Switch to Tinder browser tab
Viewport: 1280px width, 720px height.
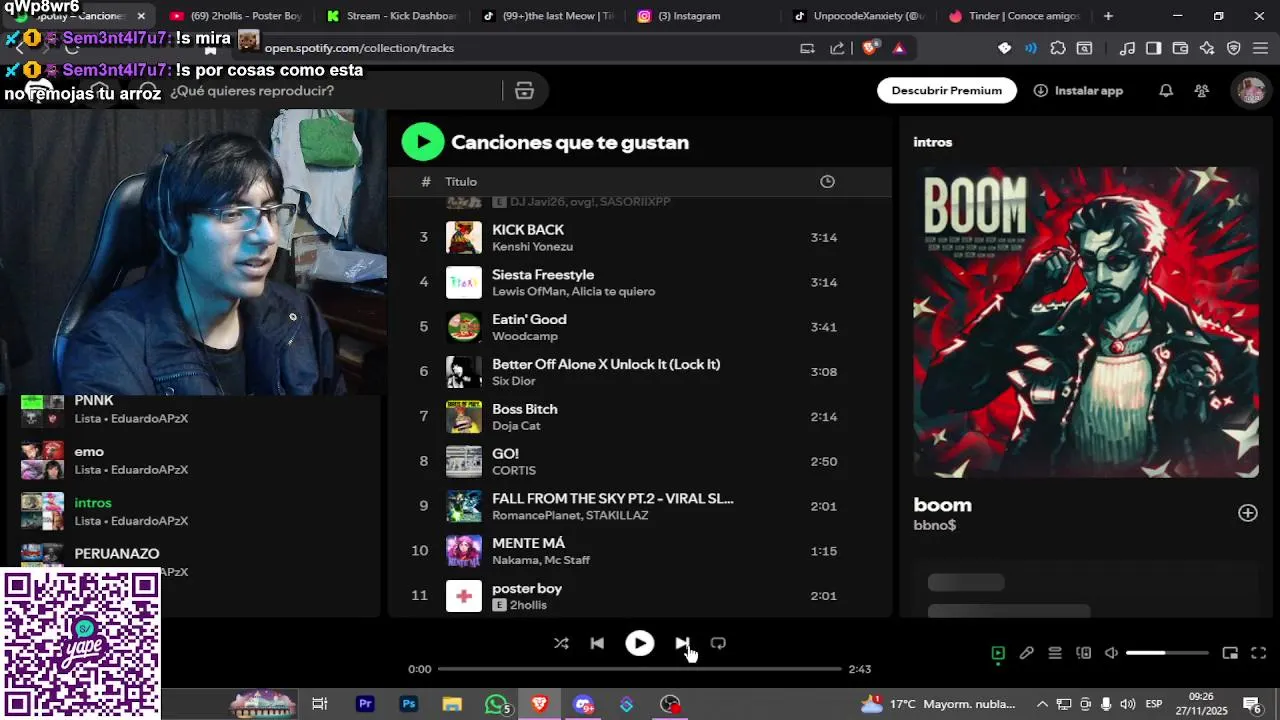pyautogui.click(x=1017, y=16)
